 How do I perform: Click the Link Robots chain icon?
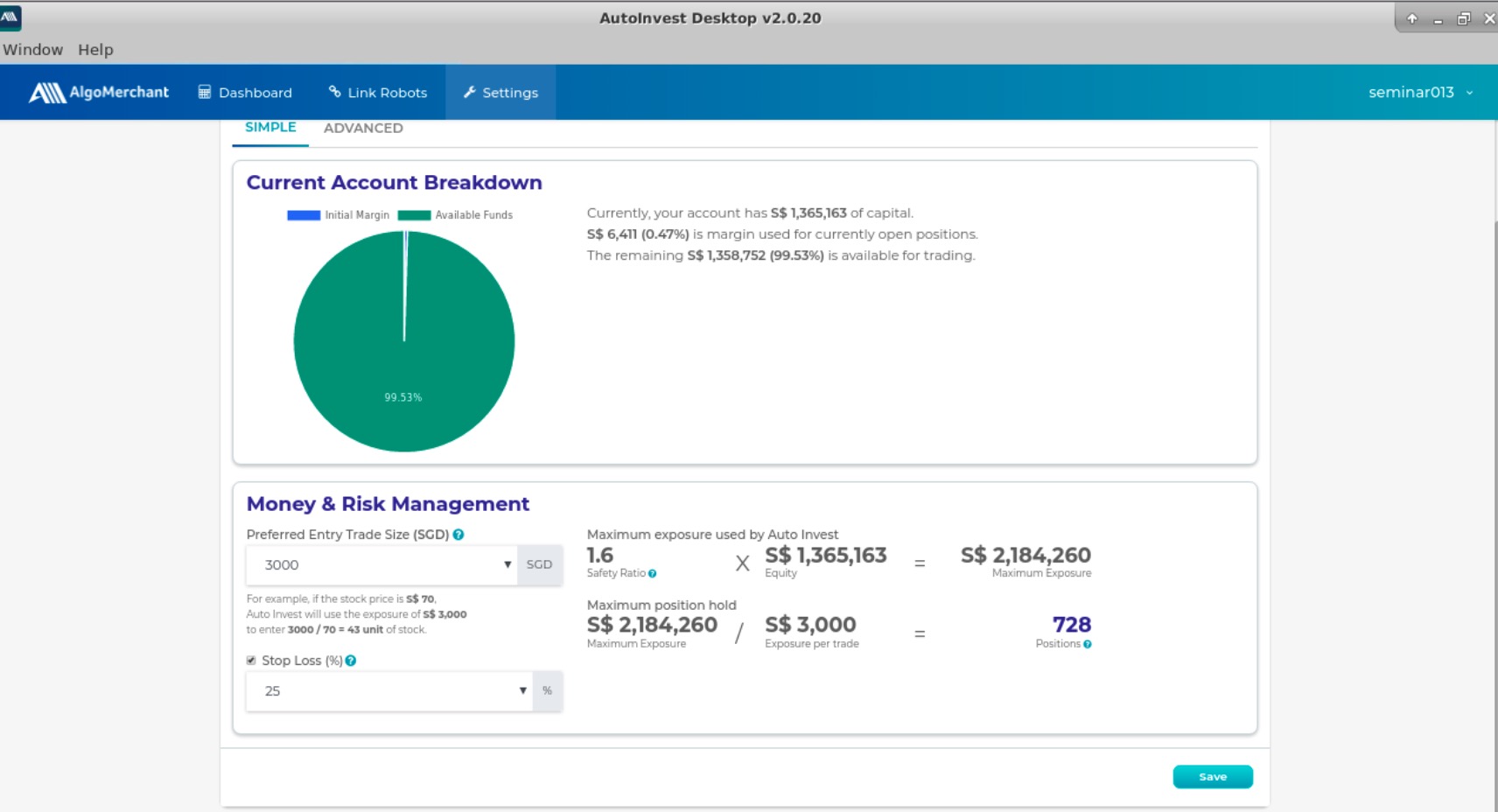point(334,92)
